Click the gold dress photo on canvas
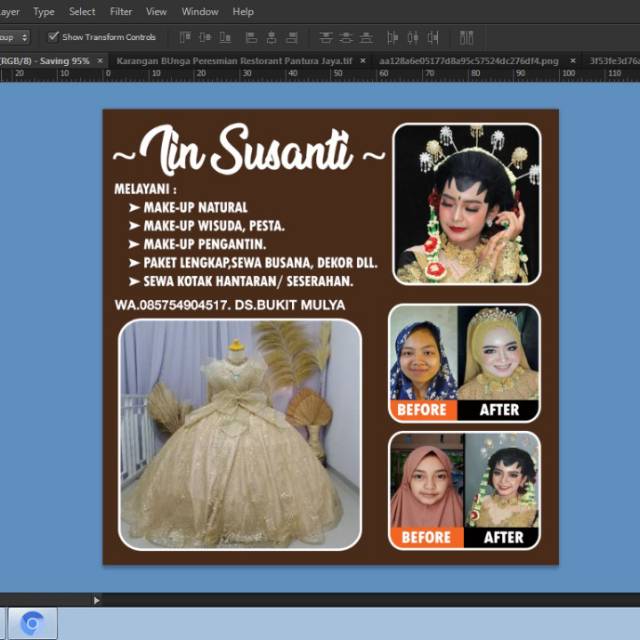640x640 pixels. pos(240,435)
